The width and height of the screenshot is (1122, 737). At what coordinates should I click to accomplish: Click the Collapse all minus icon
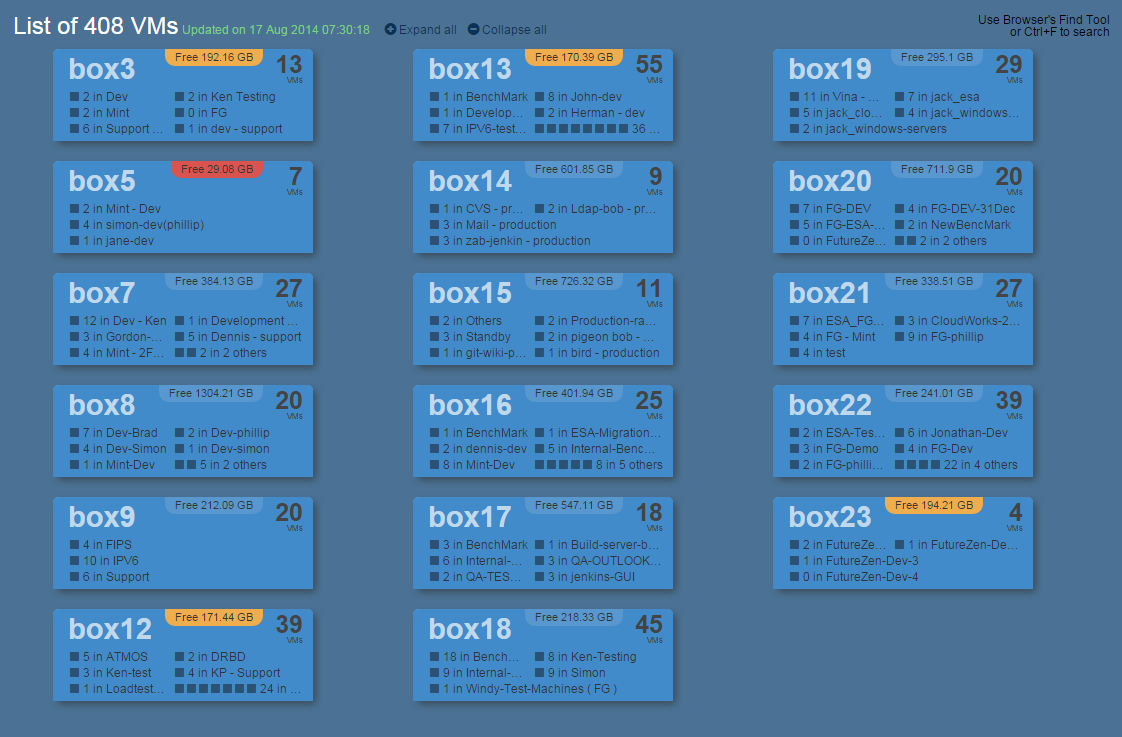coord(473,30)
